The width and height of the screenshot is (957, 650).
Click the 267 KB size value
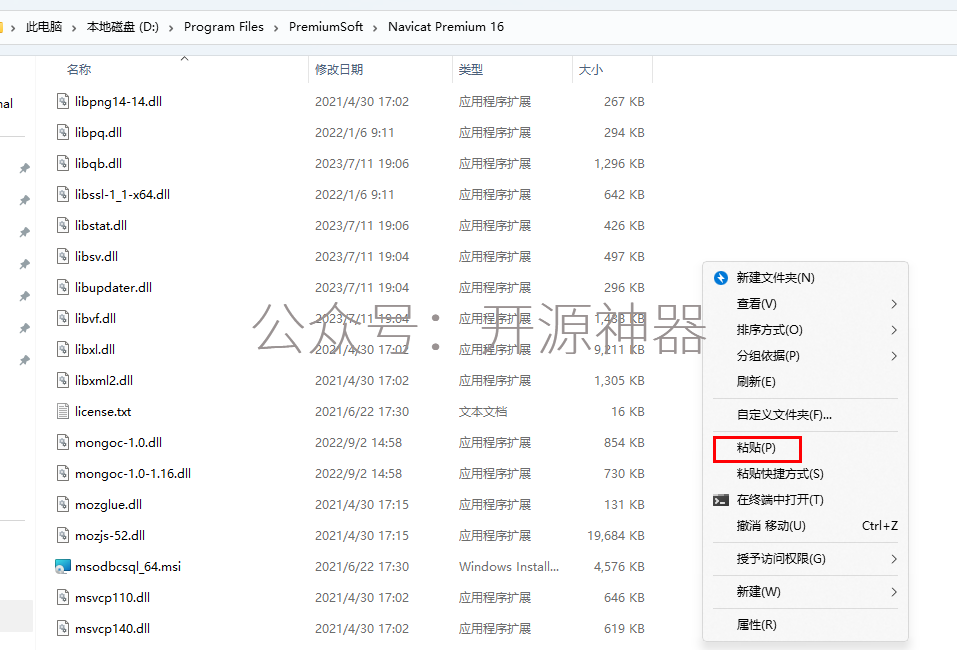tap(624, 101)
